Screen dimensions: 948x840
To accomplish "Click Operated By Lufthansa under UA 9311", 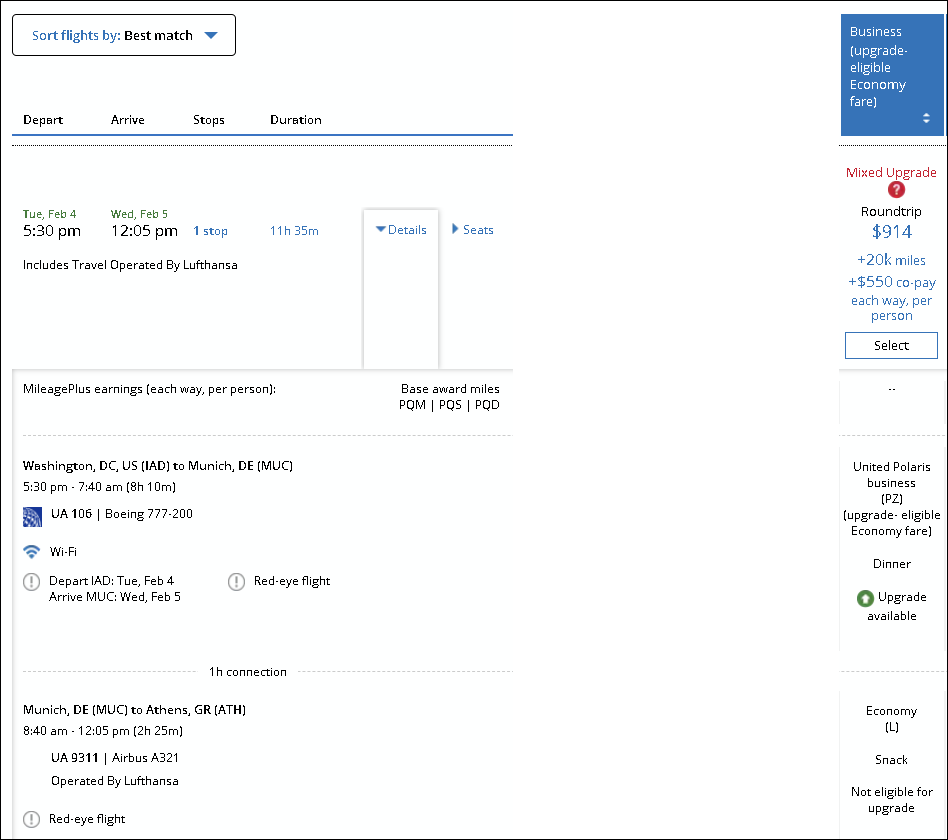I will (x=115, y=781).
